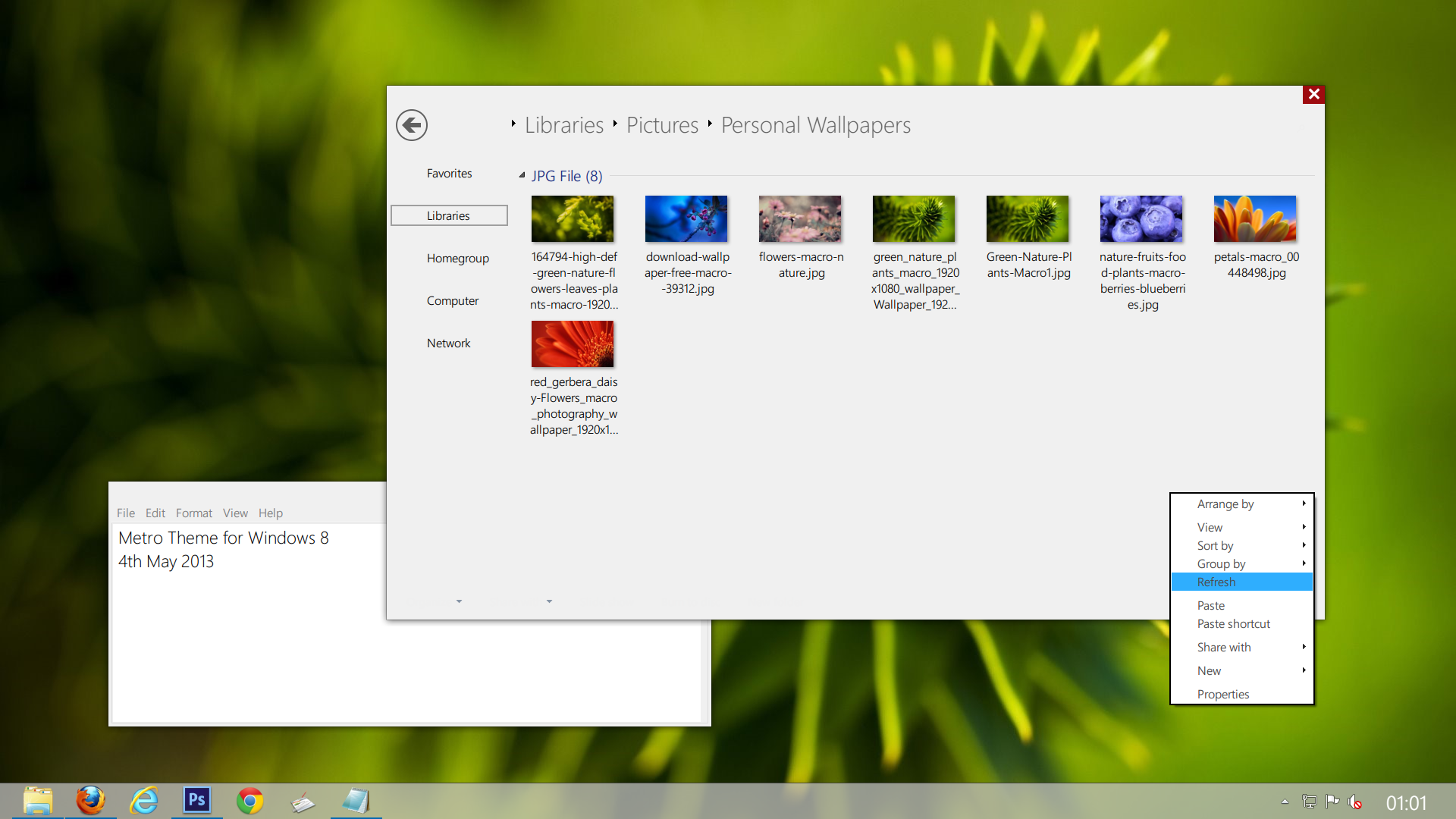Select the Green-Nature-Plants-Macro1.jpg thumbnail
Viewport: 1456px width, 819px height.
pos(1028,219)
